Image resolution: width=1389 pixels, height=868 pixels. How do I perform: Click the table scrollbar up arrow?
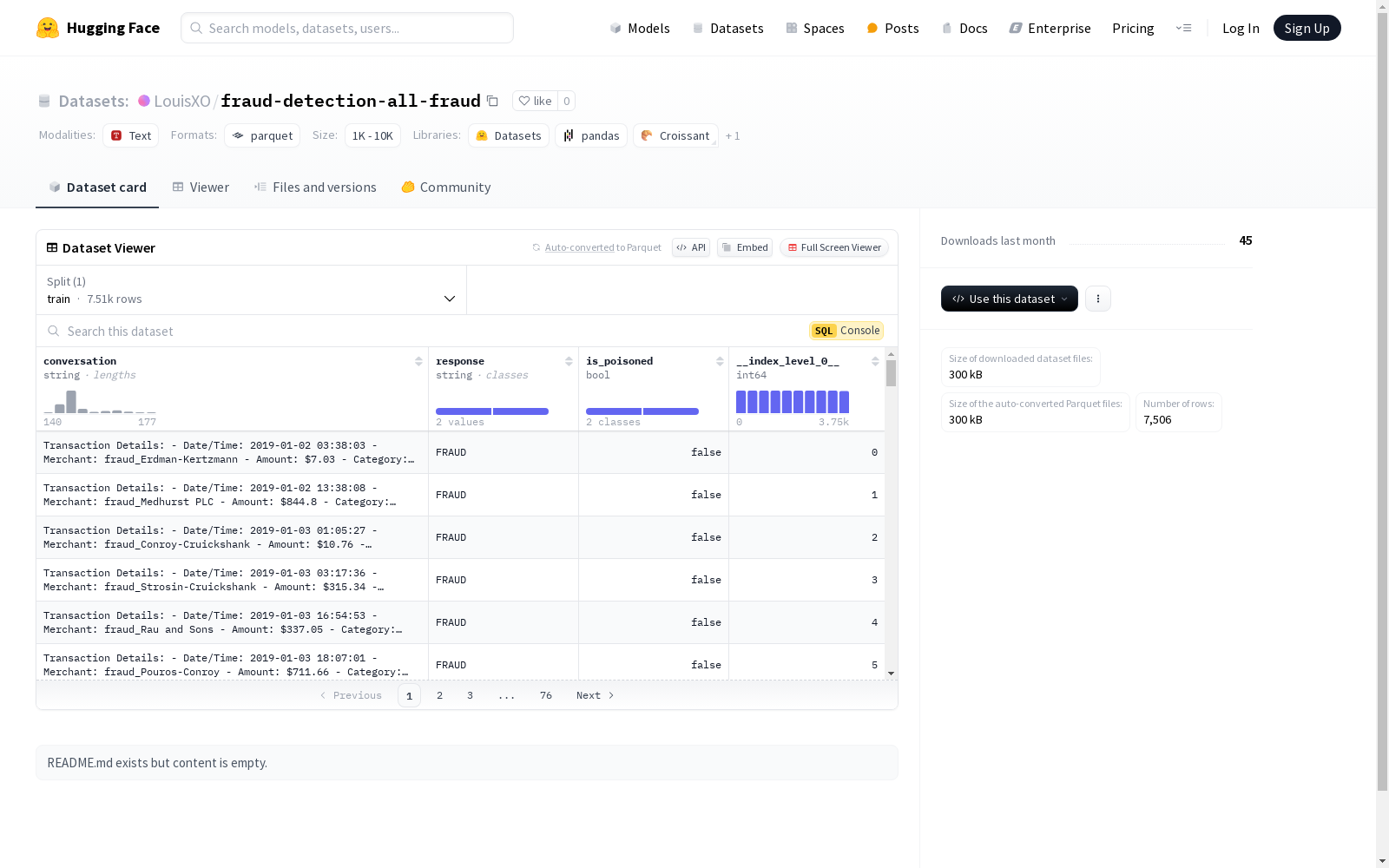pos(891,354)
